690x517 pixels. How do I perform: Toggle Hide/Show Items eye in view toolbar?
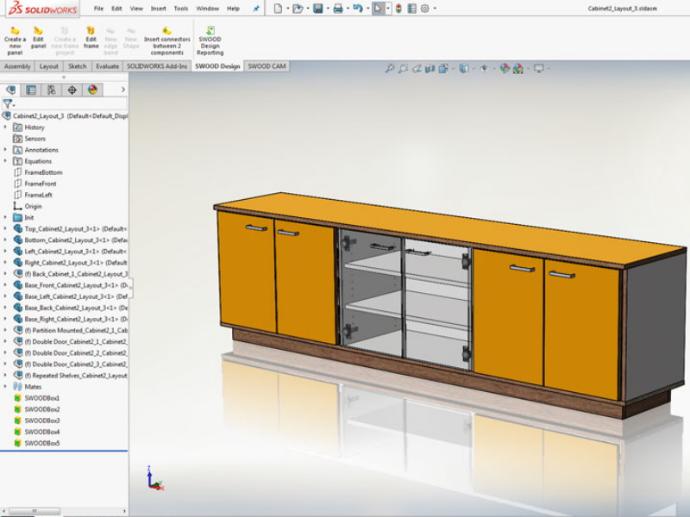click(x=483, y=69)
